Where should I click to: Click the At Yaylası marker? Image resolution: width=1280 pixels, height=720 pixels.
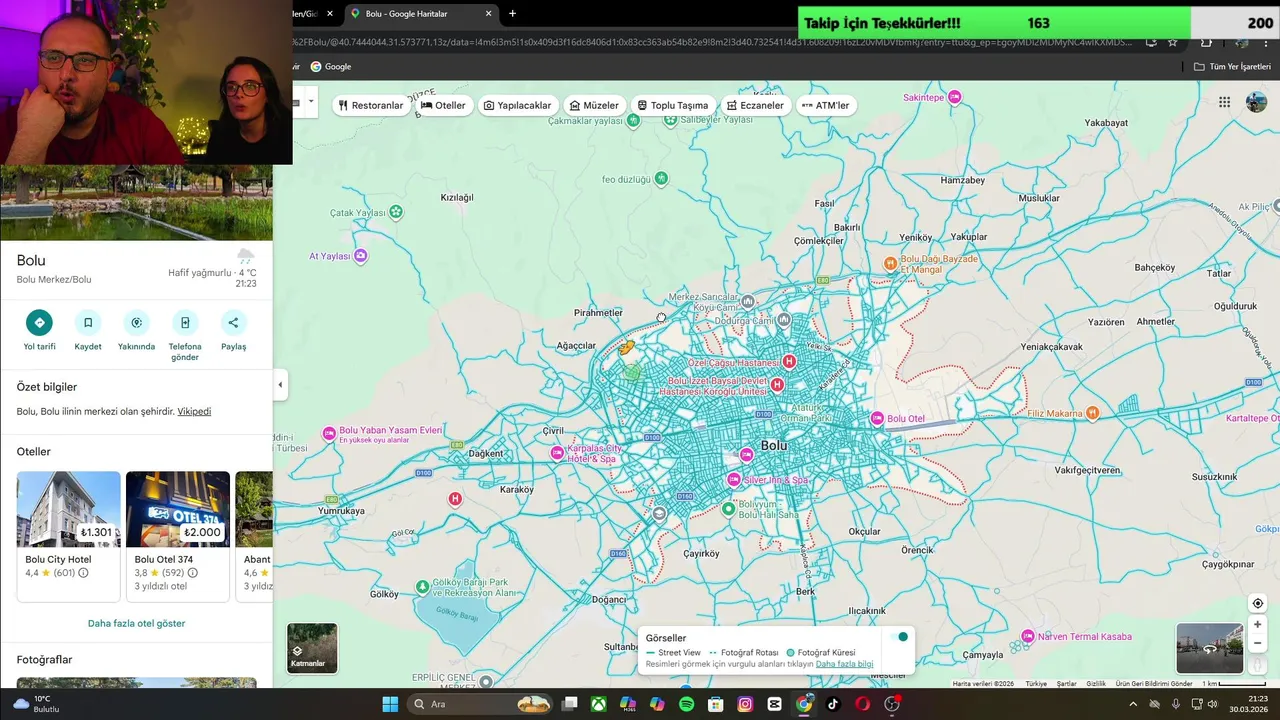[x=361, y=256]
